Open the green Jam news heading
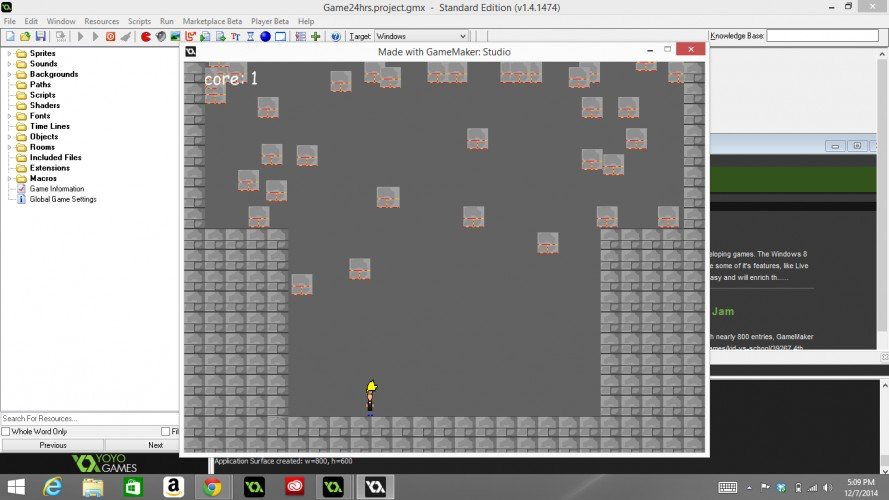The height and width of the screenshot is (500, 889). click(x=723, y=311)
